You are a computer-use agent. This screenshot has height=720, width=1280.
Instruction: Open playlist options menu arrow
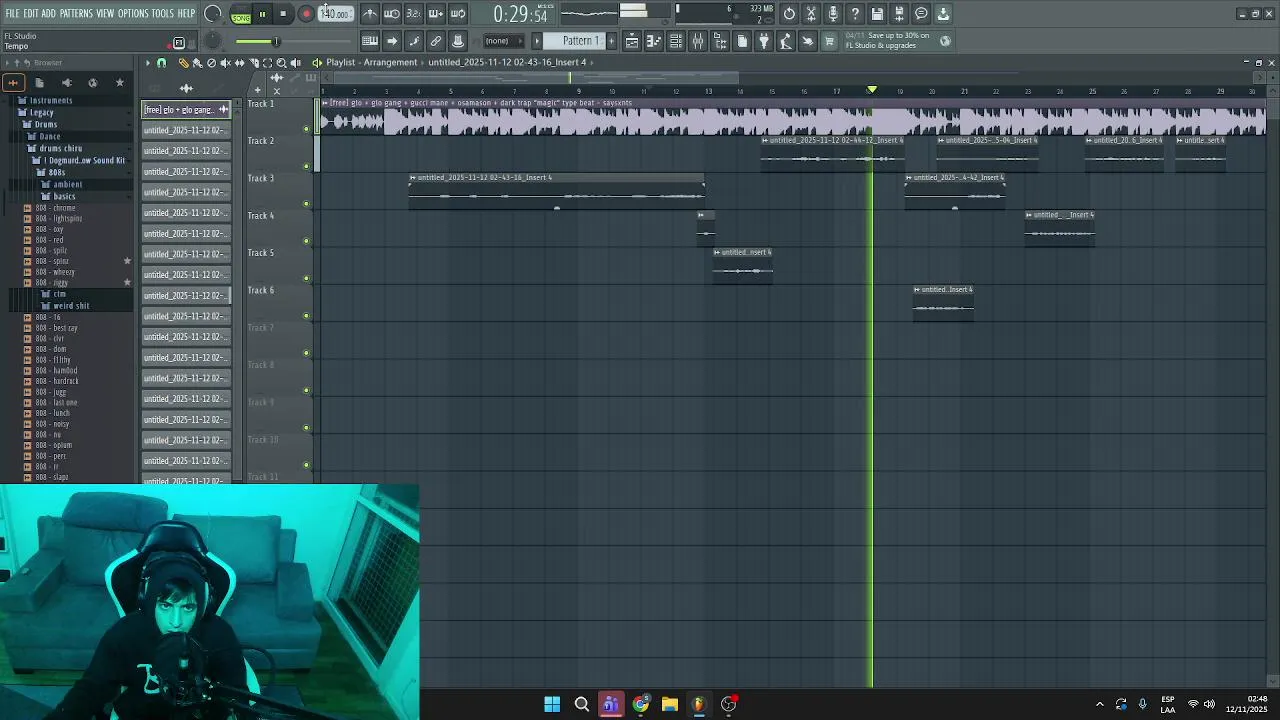[x=148, y=62]
